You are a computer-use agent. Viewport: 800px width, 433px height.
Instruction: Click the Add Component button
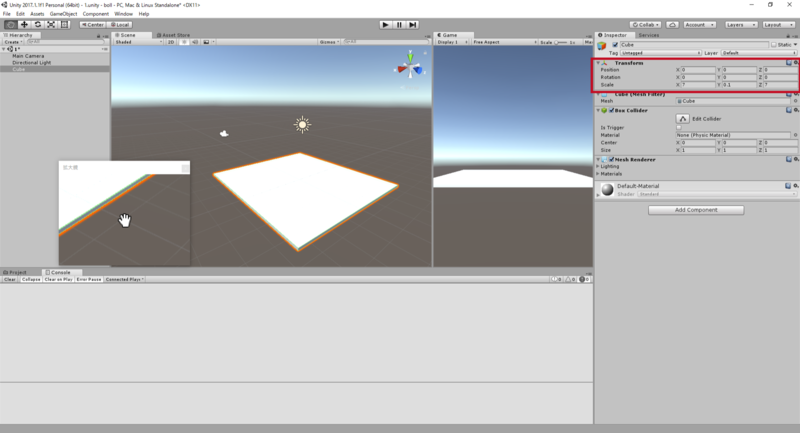point(696,210)
